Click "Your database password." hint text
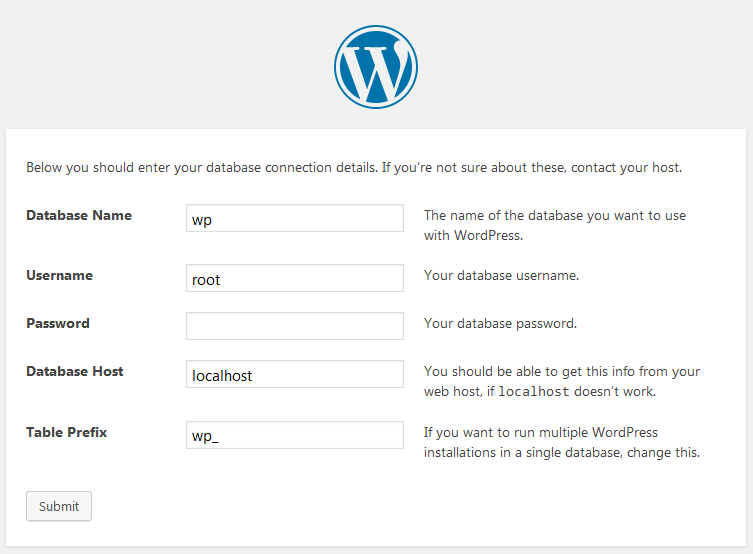753x554 pixels. 500,323
